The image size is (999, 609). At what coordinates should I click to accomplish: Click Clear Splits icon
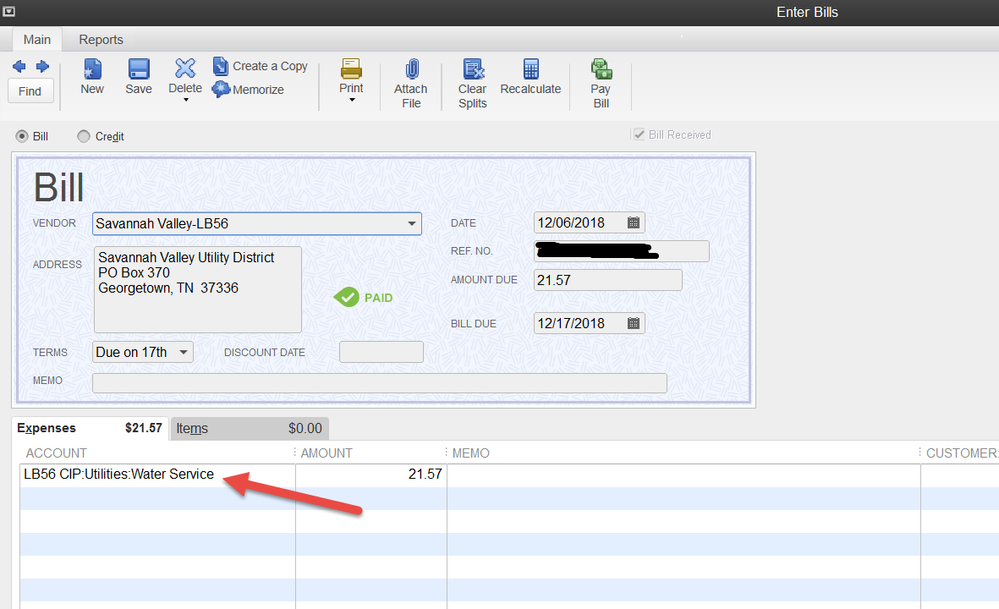coord(473,69)
